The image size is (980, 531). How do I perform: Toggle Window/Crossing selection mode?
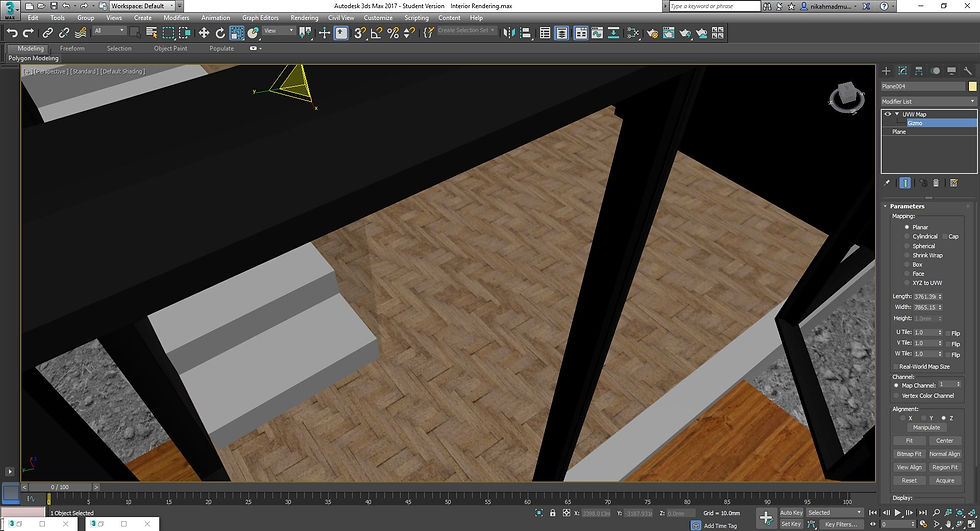click(184, 33)
